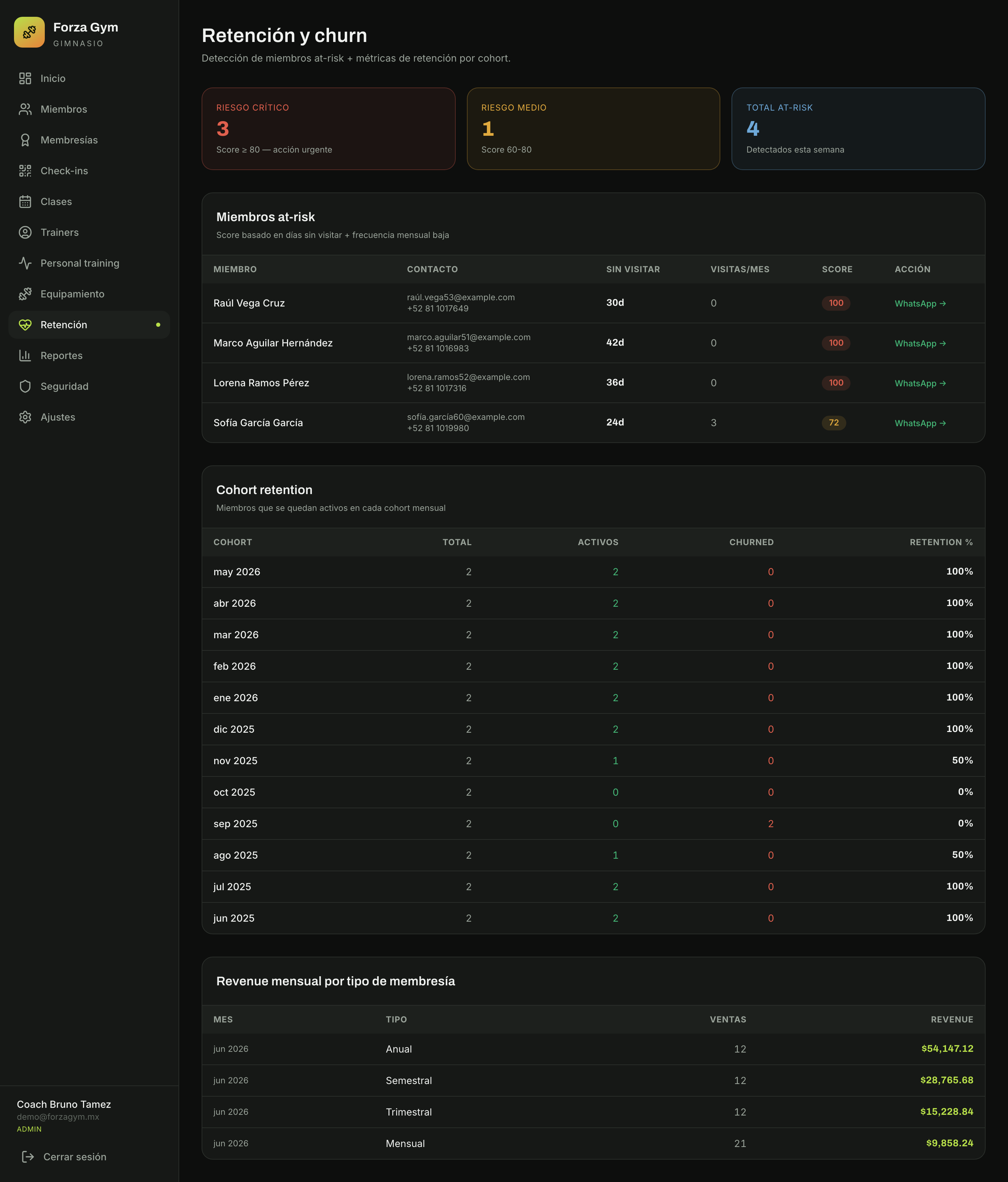
Task: Go to Retención menu item
Action: 89,325
